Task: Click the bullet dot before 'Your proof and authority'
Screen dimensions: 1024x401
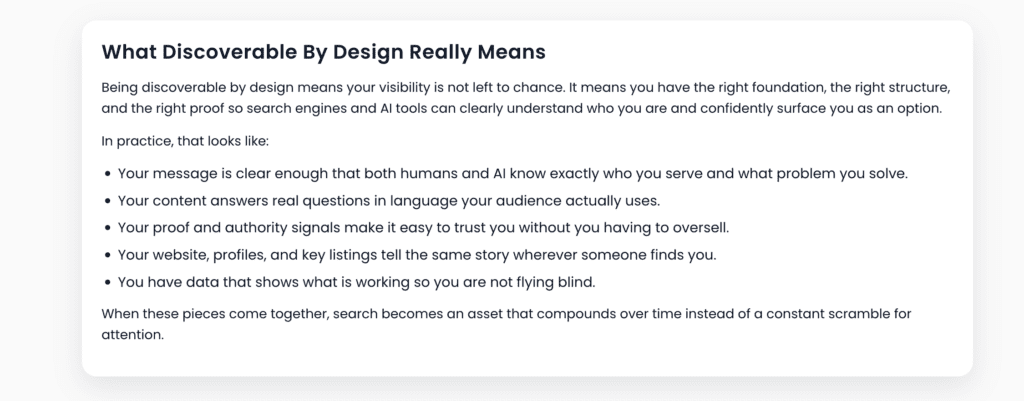Action: (x=107, y=228)
